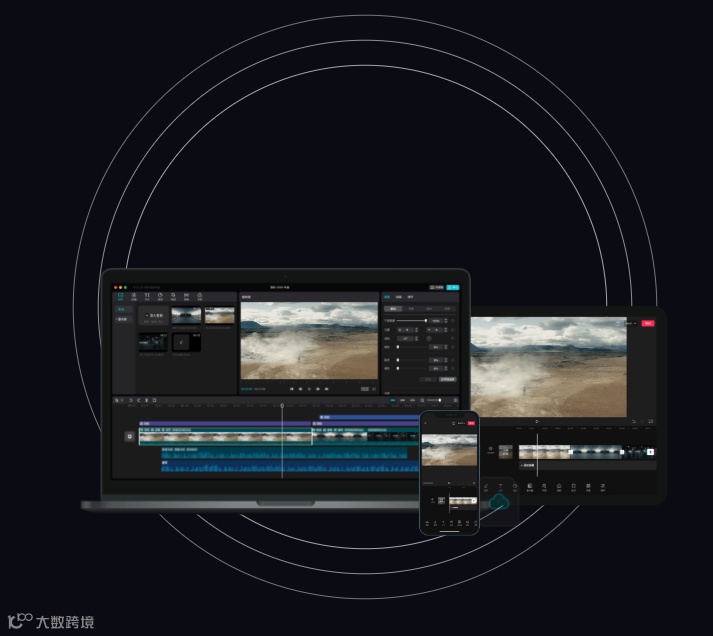Click the Apply to all button in inspector
Screen dimensions: 713x636
tap(447, 379)
